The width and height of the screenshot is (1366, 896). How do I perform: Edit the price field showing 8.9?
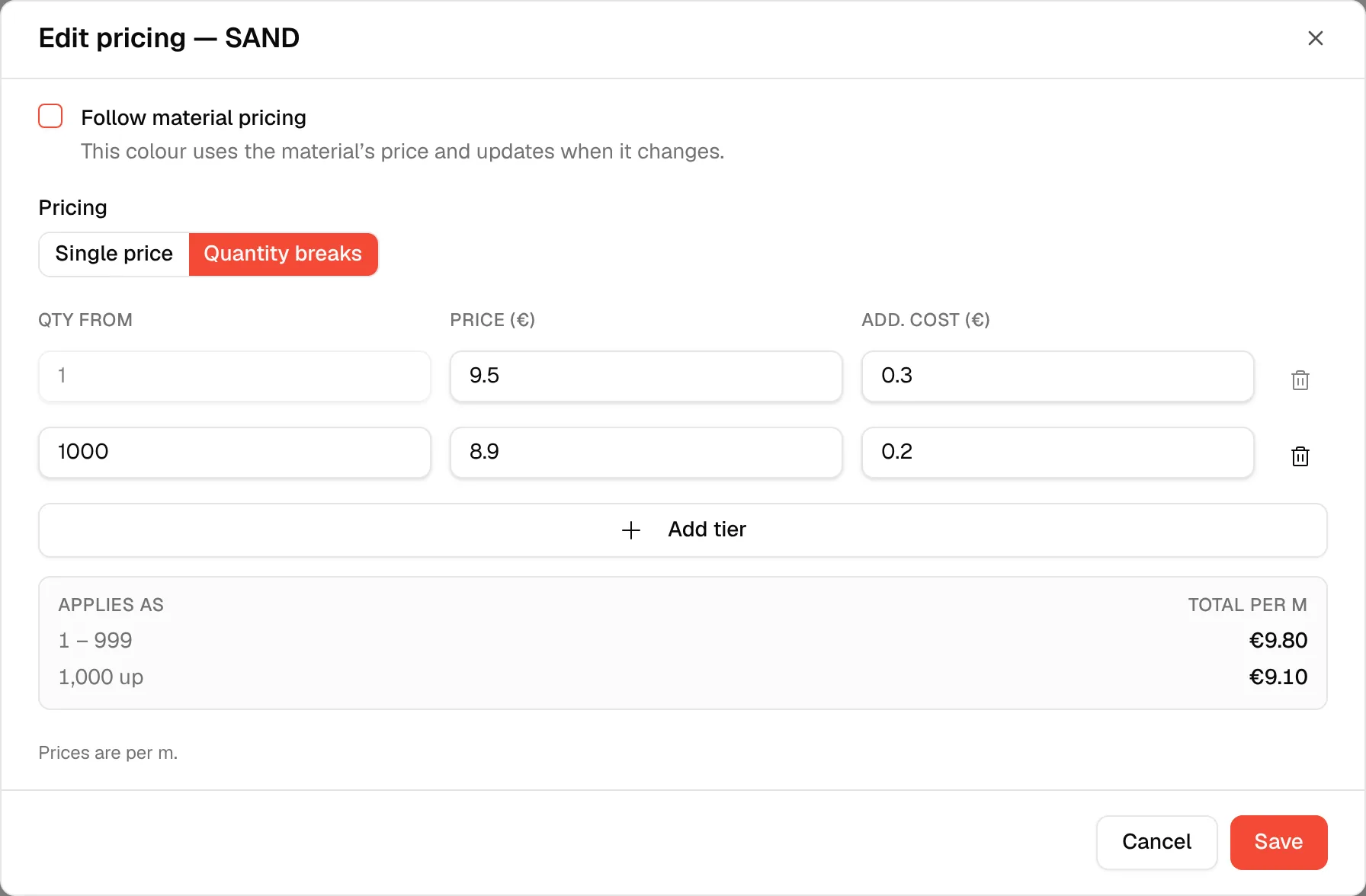click(646, 452)
